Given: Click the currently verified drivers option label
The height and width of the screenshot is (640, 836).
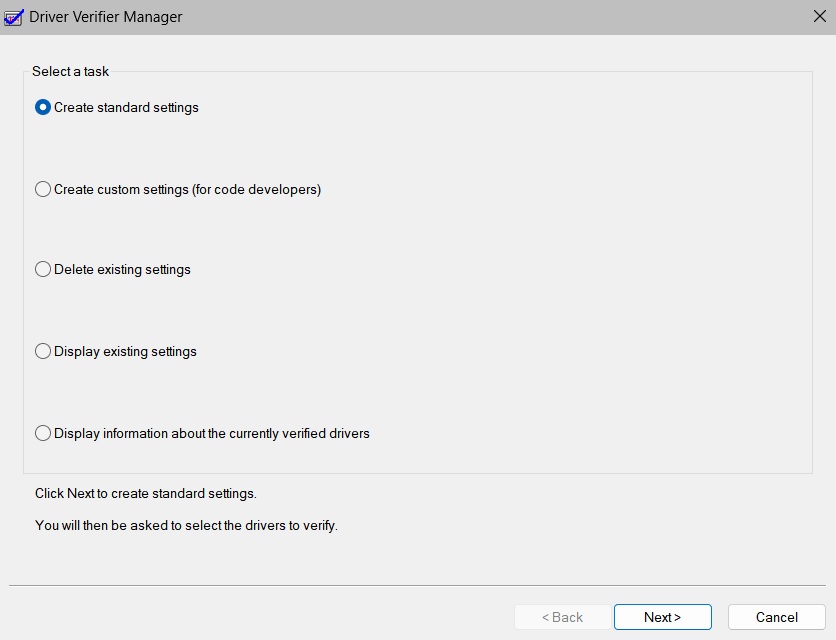Looking at the screenshot, I should [x=213, y=433].
